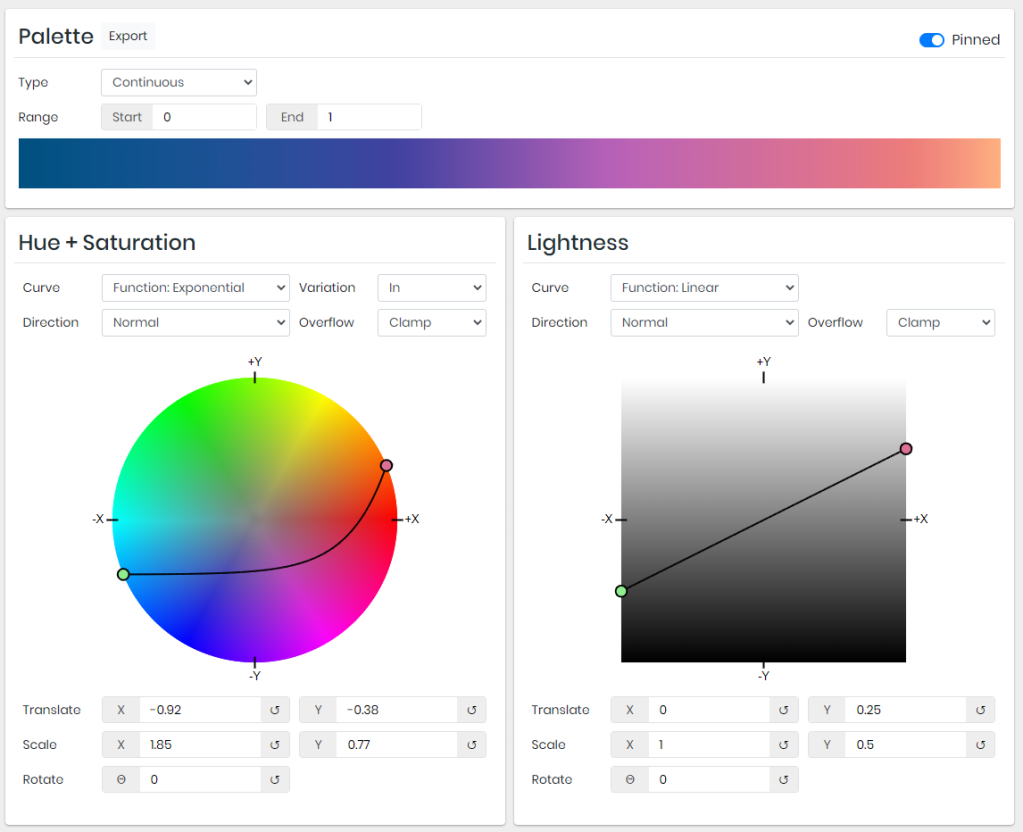1023x832 pixels.
Task: Open Lightness Direction dropdown
Action: [x=704, y=323]
